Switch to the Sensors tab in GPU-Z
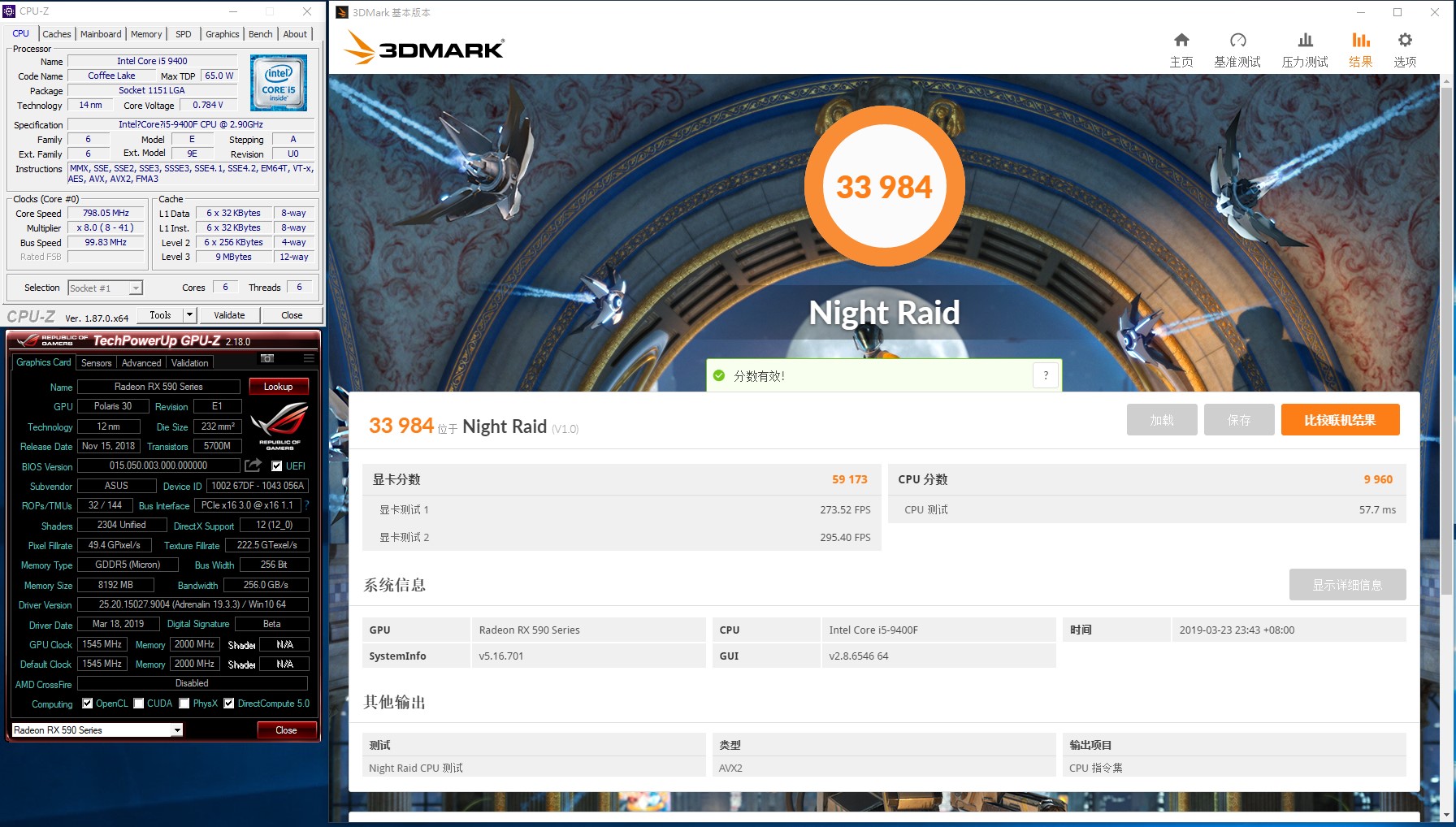The height and width of the screenshot is (827, 1456). tap(96, 363)
